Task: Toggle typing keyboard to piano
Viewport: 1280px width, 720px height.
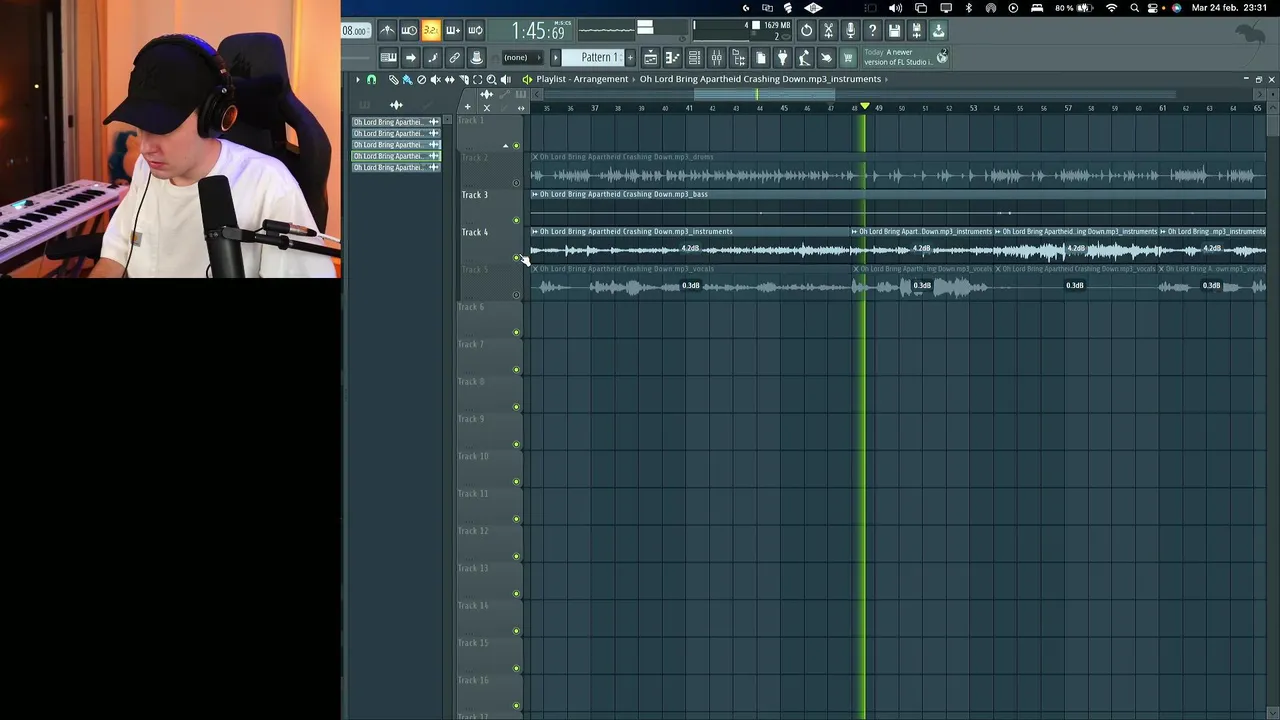Action: click(388, 58)
